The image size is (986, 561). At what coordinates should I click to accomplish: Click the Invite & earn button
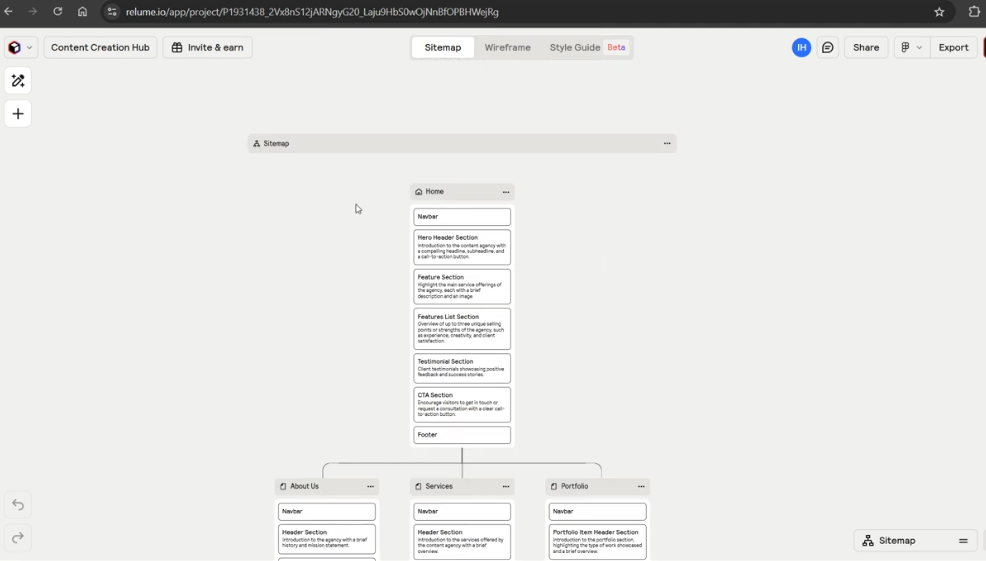208,48
